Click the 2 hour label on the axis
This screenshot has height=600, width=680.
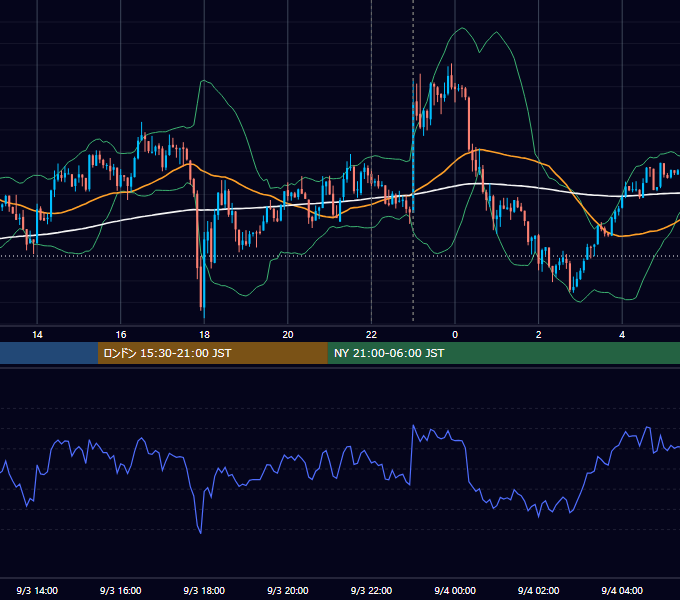[539, 335]
